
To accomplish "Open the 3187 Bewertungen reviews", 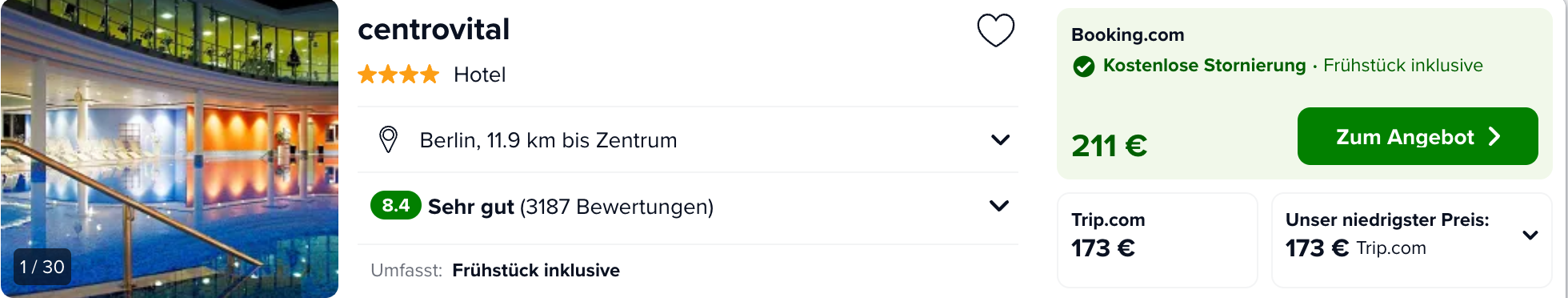I will point(617,207).
